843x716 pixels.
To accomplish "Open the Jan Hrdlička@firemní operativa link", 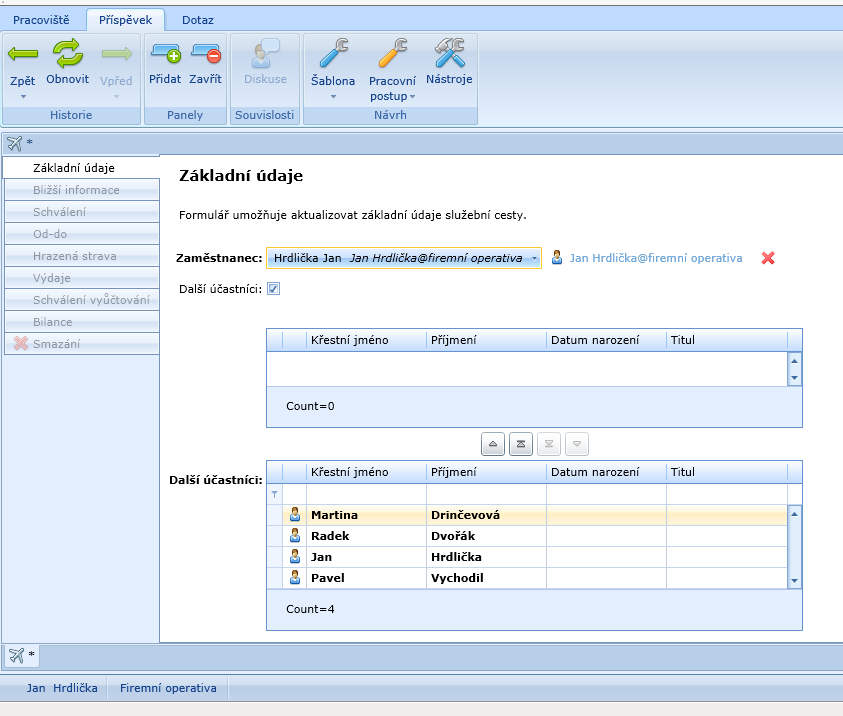I will point(655,258).
